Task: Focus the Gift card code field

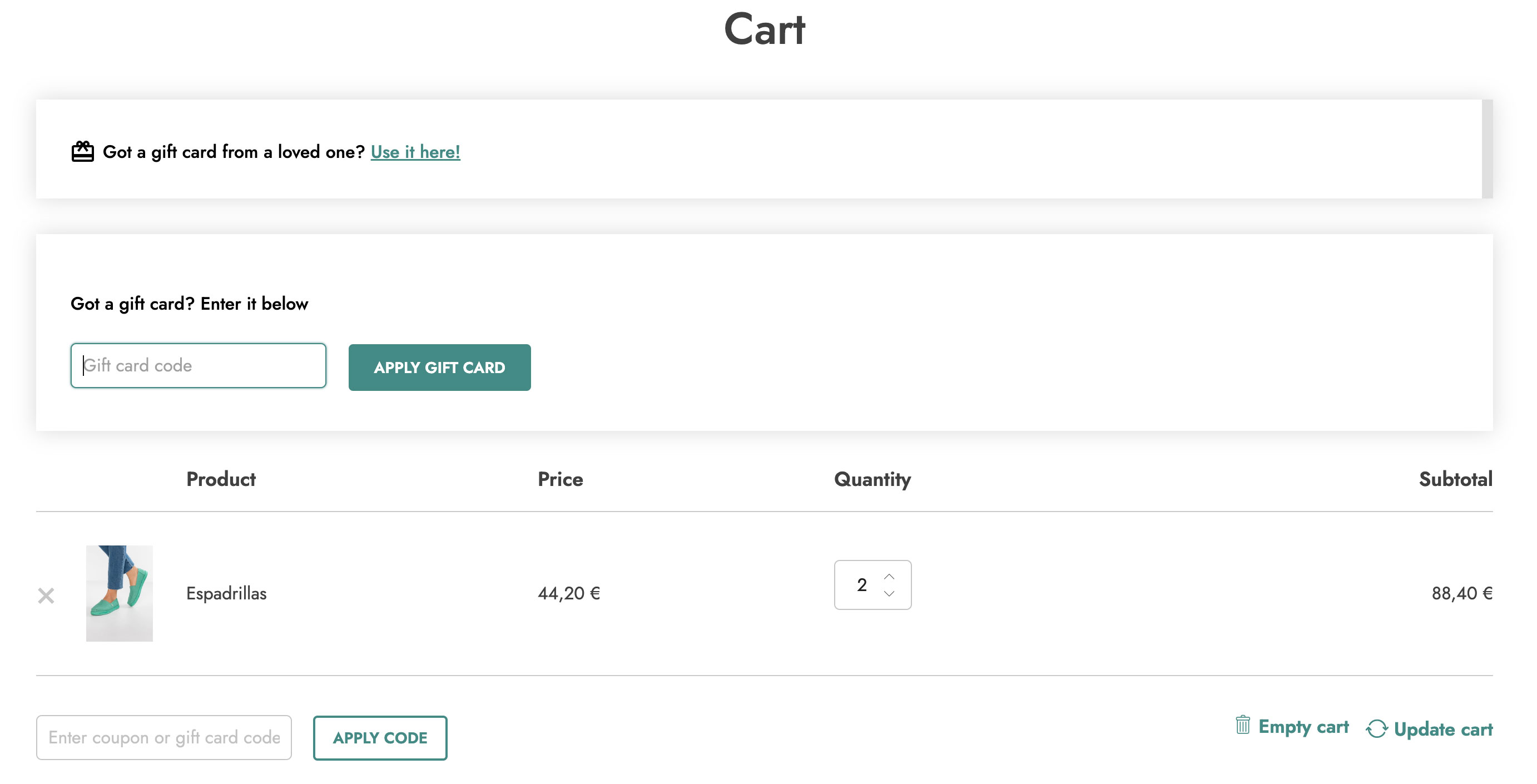Action: [x=198, y=365]
